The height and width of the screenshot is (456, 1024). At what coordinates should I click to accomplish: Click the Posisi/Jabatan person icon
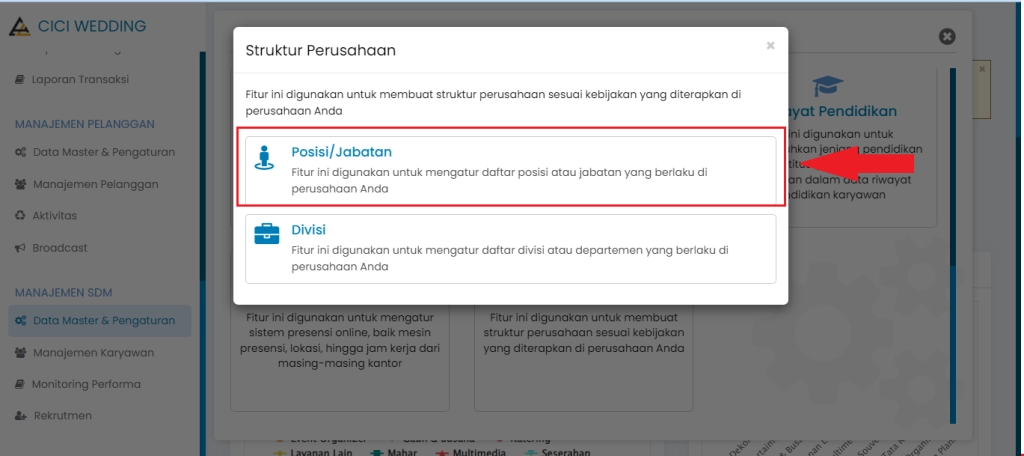click(264, 157)
